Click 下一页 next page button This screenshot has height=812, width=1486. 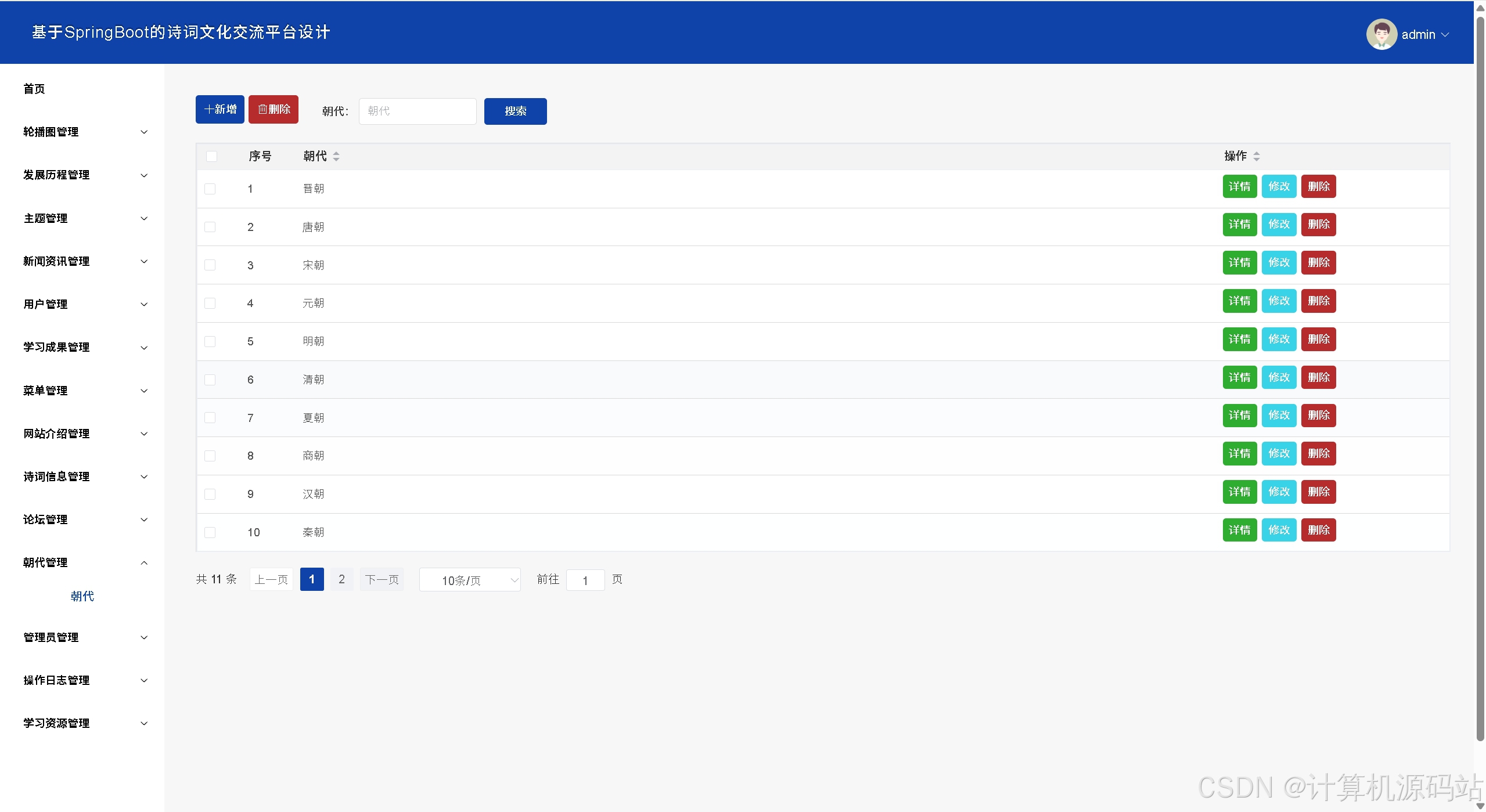click(x=382, y=579)
